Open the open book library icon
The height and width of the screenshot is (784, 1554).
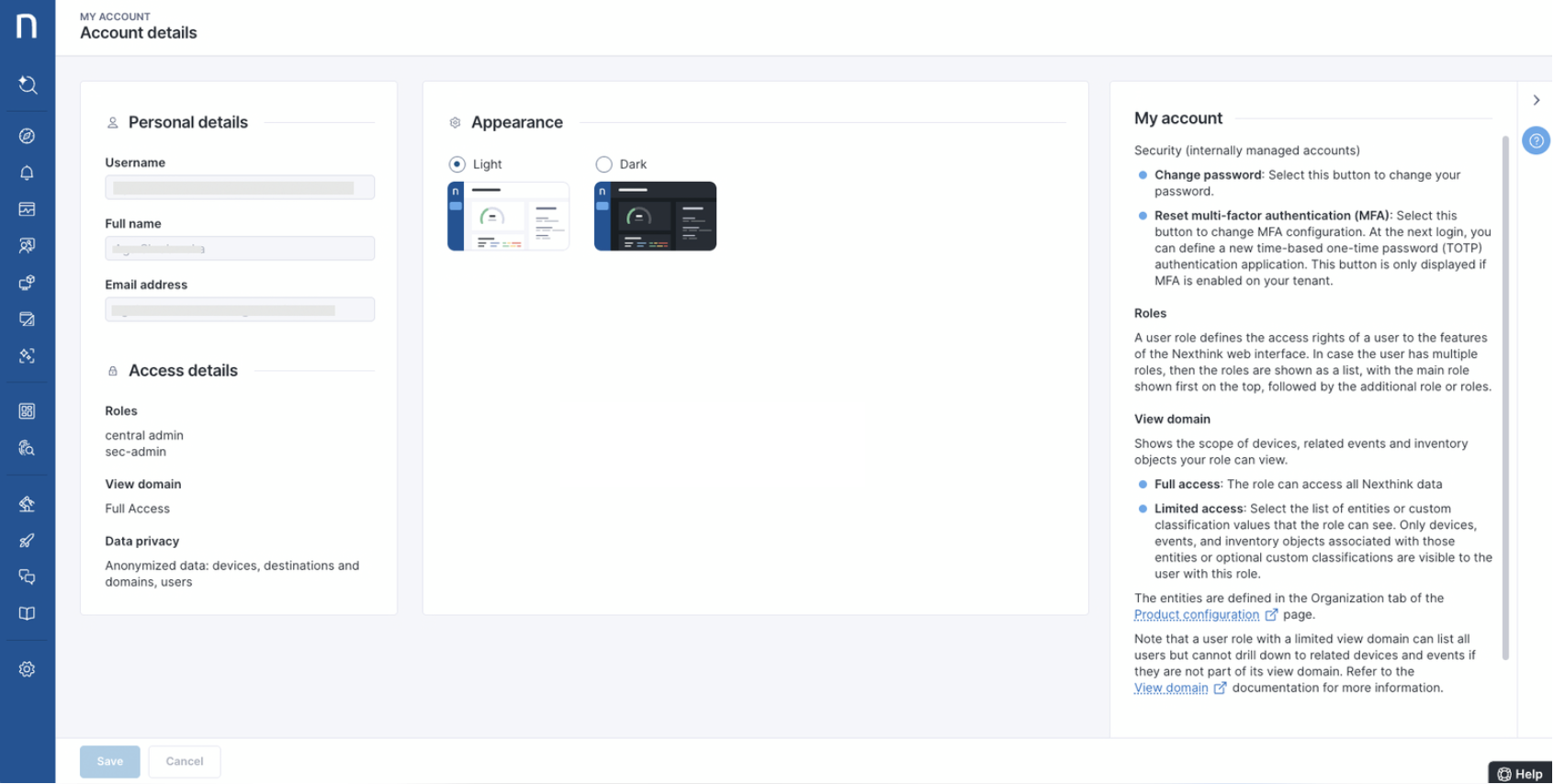click(27, 614)
